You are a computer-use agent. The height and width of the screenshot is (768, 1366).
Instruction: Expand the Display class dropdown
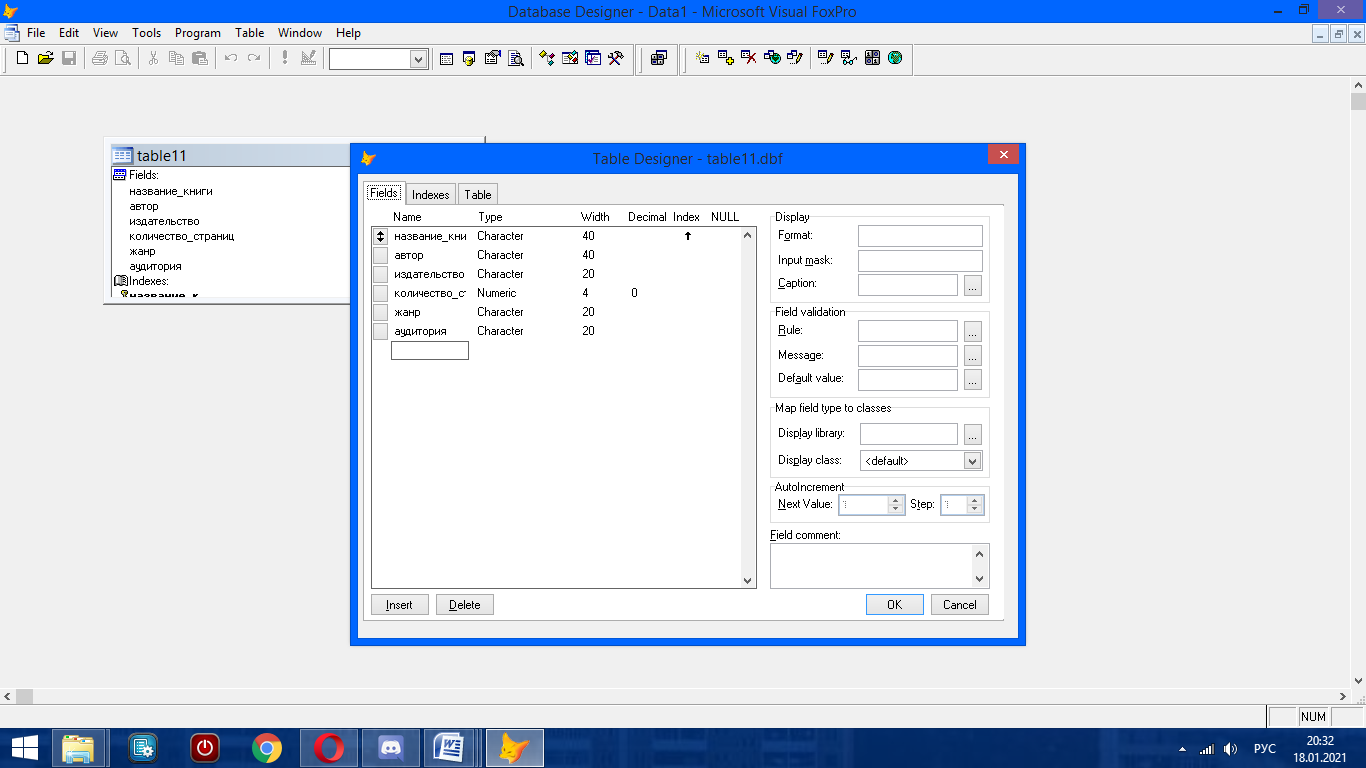972,461
